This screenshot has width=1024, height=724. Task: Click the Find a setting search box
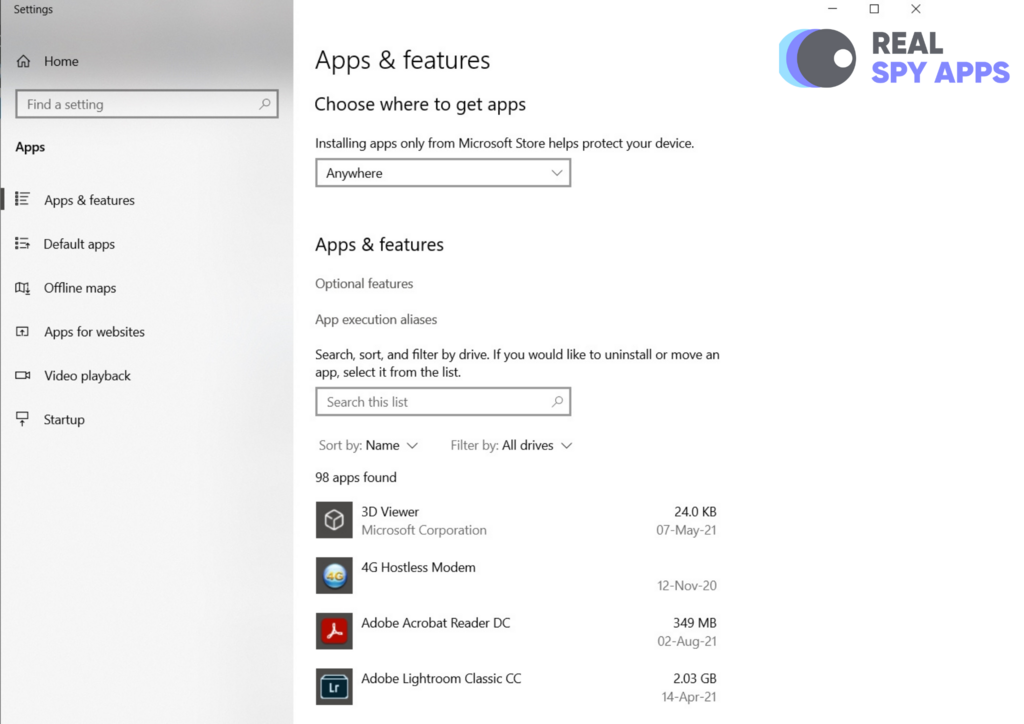pyautogui.click(x=147, y=104)
